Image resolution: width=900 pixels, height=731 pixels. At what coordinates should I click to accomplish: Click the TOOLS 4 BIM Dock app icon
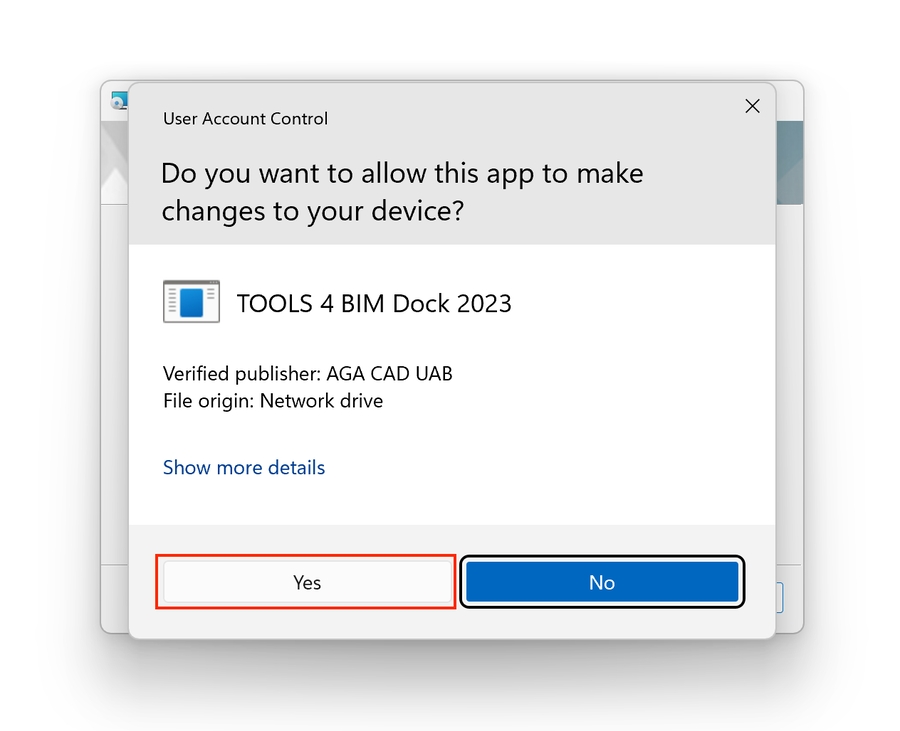(x=190, y=302)
